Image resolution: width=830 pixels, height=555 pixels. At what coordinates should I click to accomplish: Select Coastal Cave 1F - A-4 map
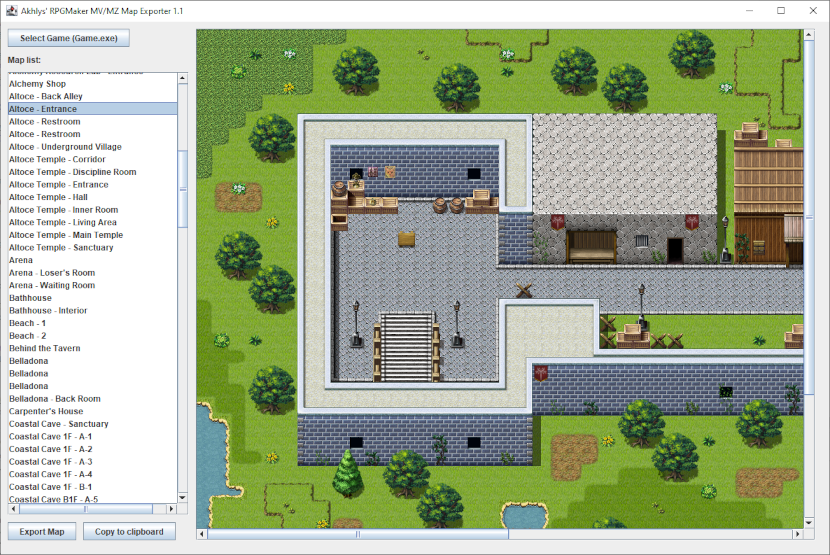coord(93,475)
